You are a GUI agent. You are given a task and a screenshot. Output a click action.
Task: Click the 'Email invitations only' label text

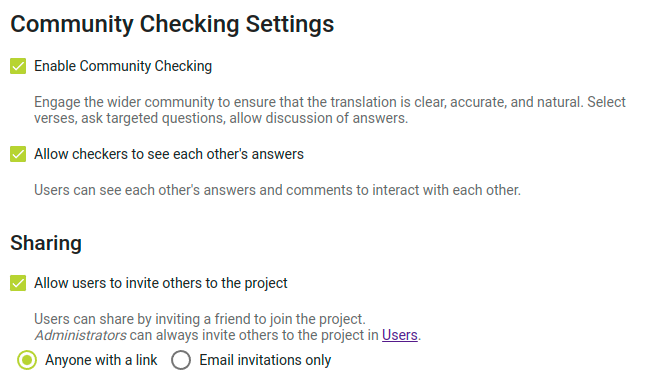(265, 360)
